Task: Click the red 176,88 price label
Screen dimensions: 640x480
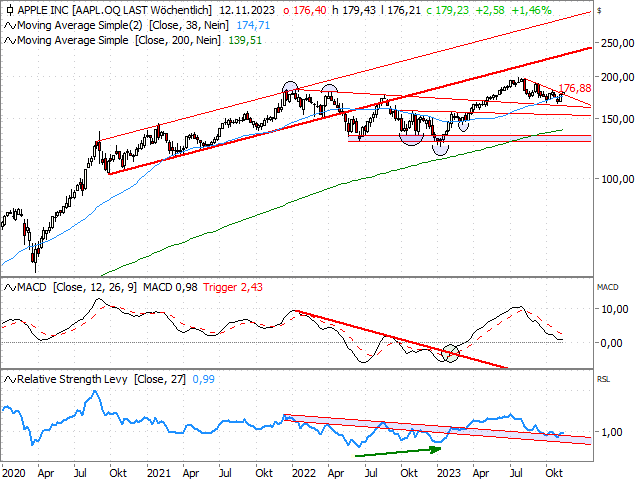Action: 574,90
